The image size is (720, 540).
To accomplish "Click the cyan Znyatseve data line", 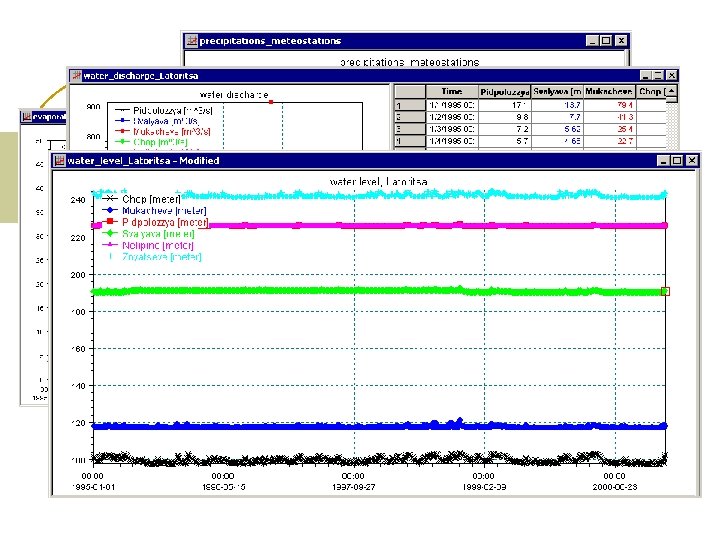I will [x=379, y=195].
